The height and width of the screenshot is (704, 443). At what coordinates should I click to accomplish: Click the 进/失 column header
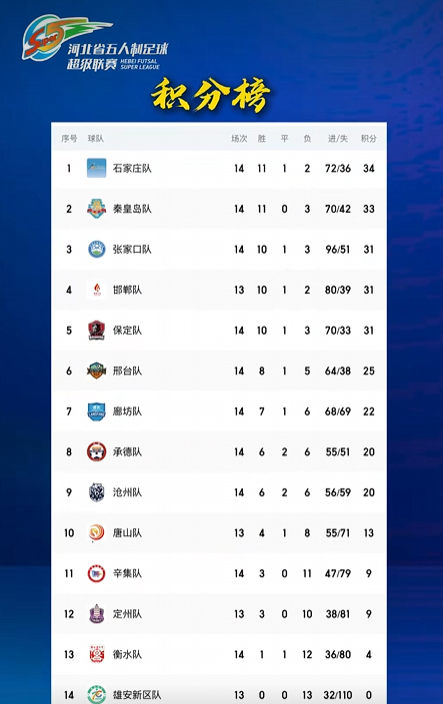[x=338, y=138]
